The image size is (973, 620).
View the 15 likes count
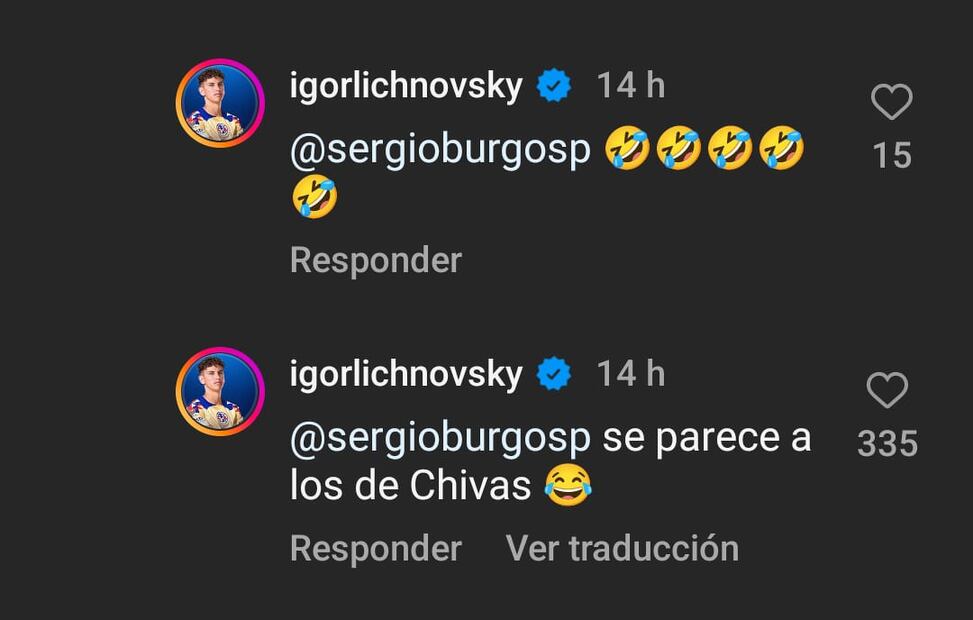tap(891, 155)
